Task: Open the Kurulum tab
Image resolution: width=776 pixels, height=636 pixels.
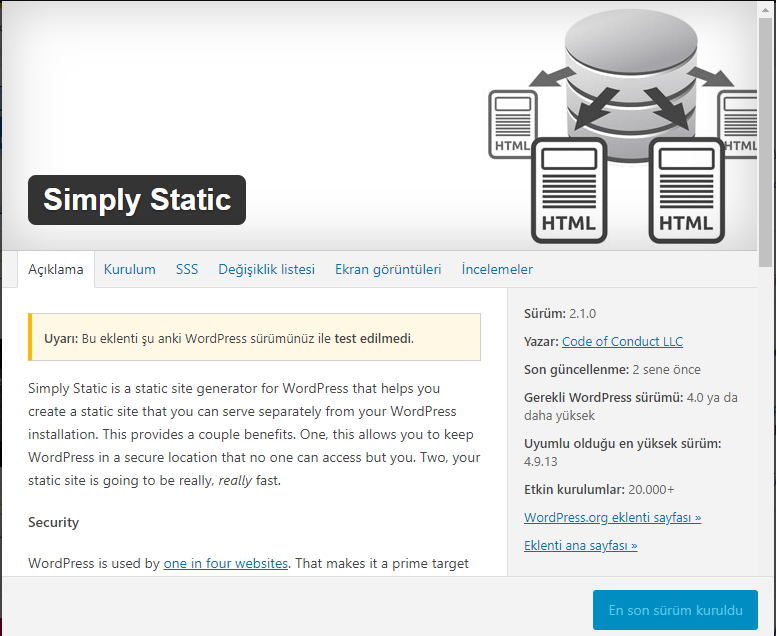Action: [x=130, y=269]
